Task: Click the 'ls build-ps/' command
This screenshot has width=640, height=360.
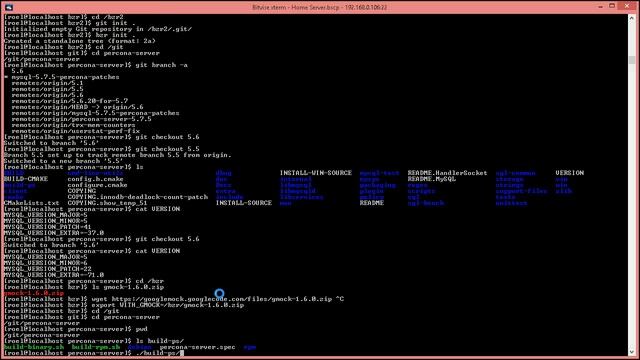Action: [160, 341]
